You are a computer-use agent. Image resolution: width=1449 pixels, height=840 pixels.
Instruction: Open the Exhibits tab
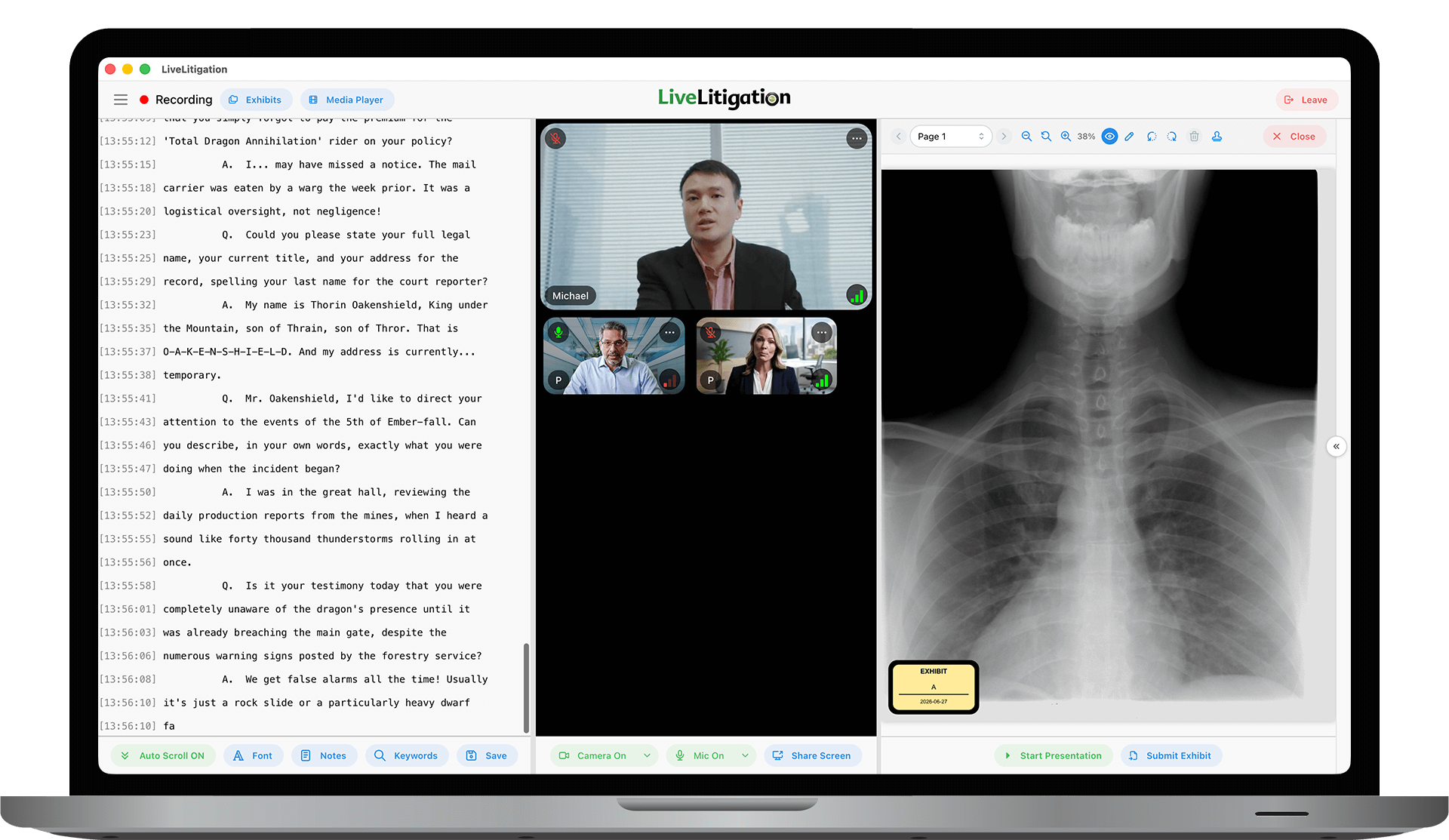pos(256,100)
